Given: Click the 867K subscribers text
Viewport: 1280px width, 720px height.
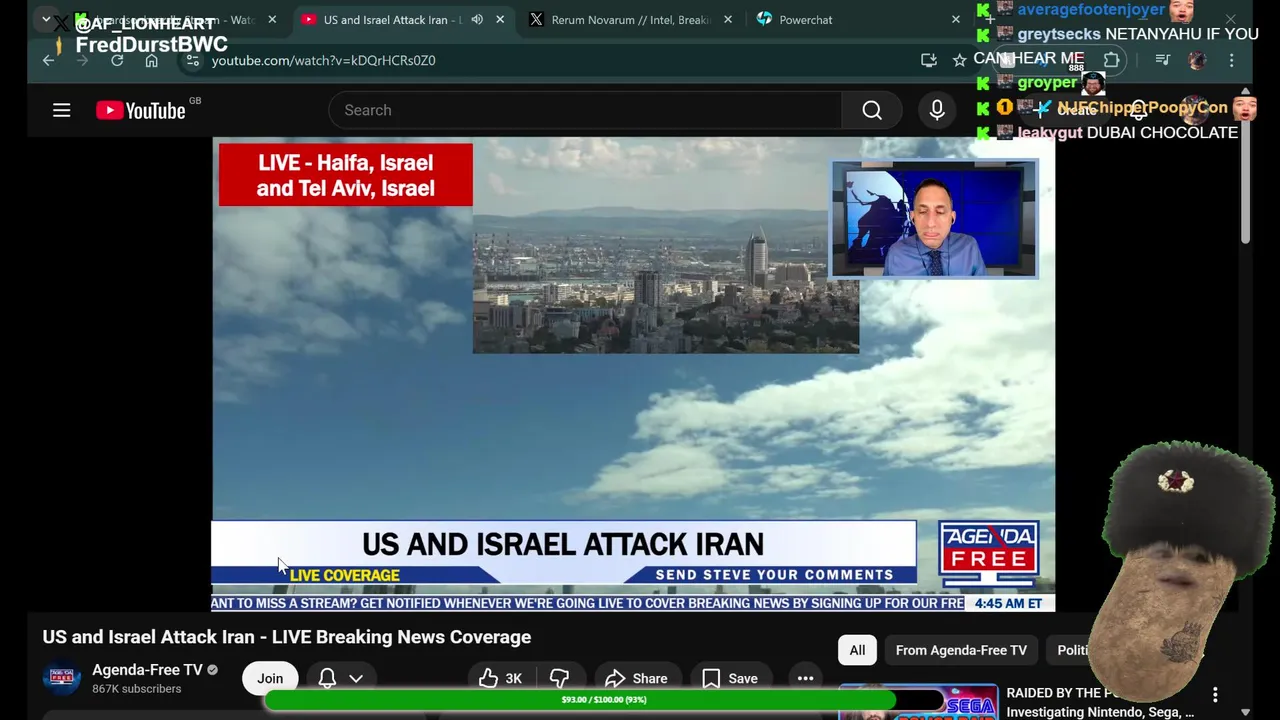Looking at the screenshot, I should [137, 689].
